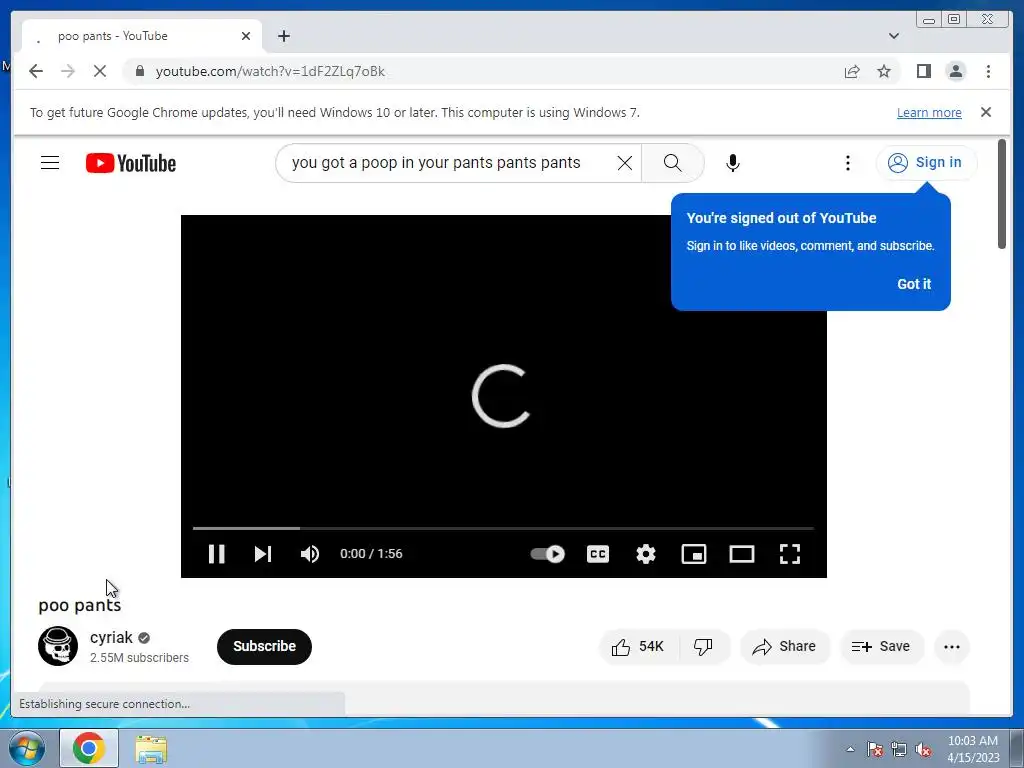Mute the video volume
The height and width of the screenshot is (768, 1024).
[x=310, y=554]
